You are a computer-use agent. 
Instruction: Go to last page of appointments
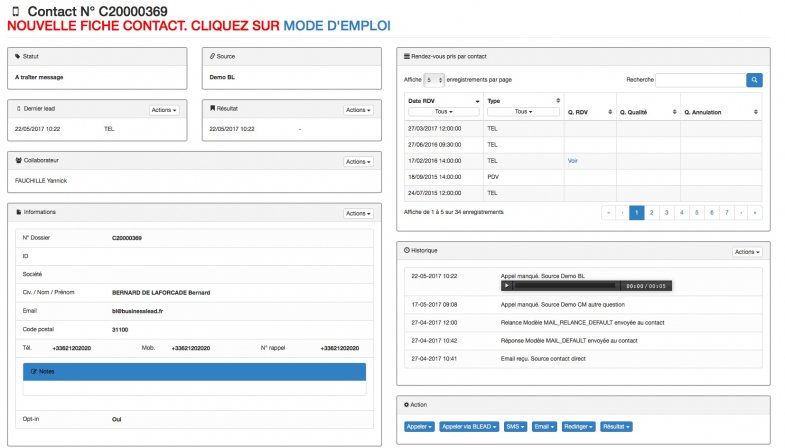tap(755, 212)
